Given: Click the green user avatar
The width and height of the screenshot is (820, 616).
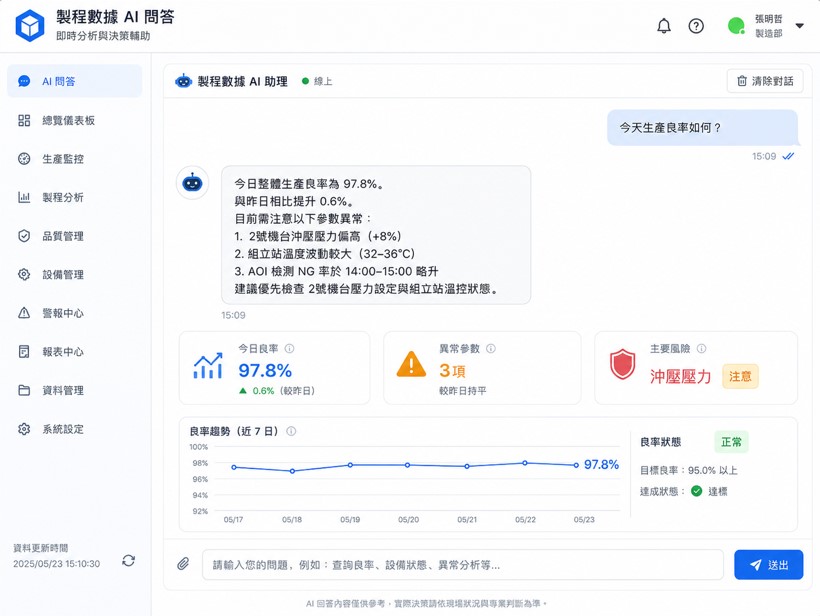Looking at the screenshot, I should tap(736, 26).
